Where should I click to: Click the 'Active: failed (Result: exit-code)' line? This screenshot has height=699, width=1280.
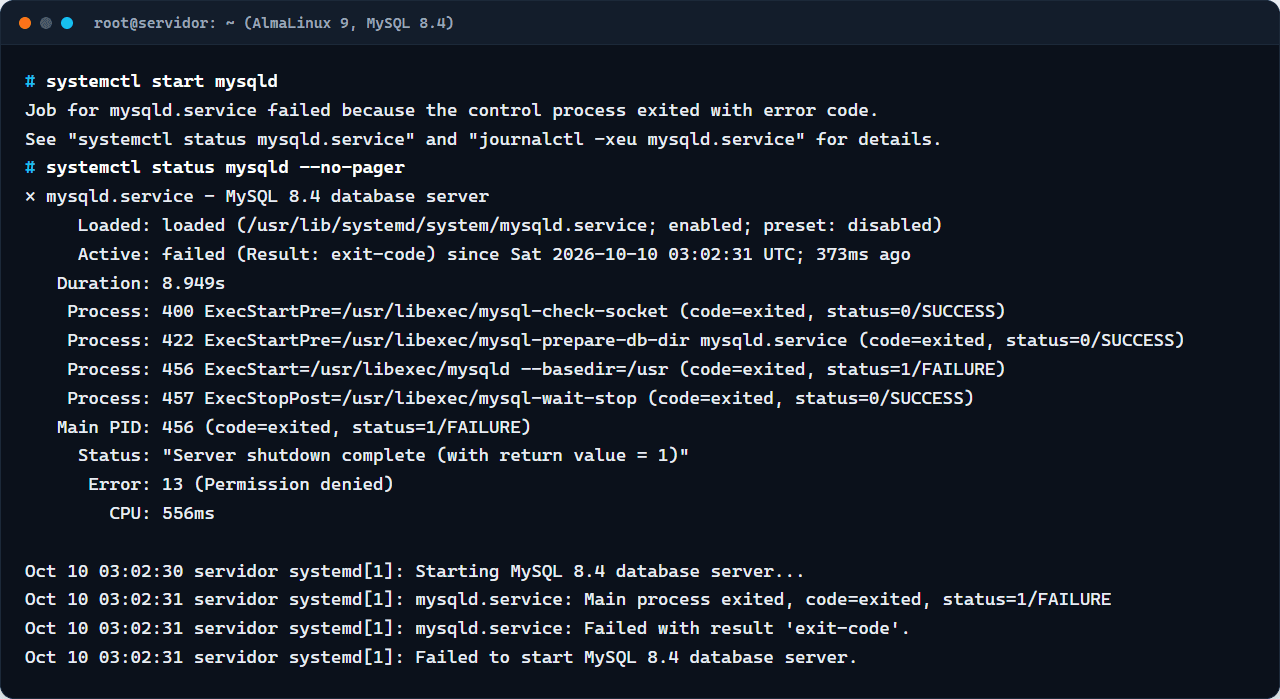tap(494, 255)
